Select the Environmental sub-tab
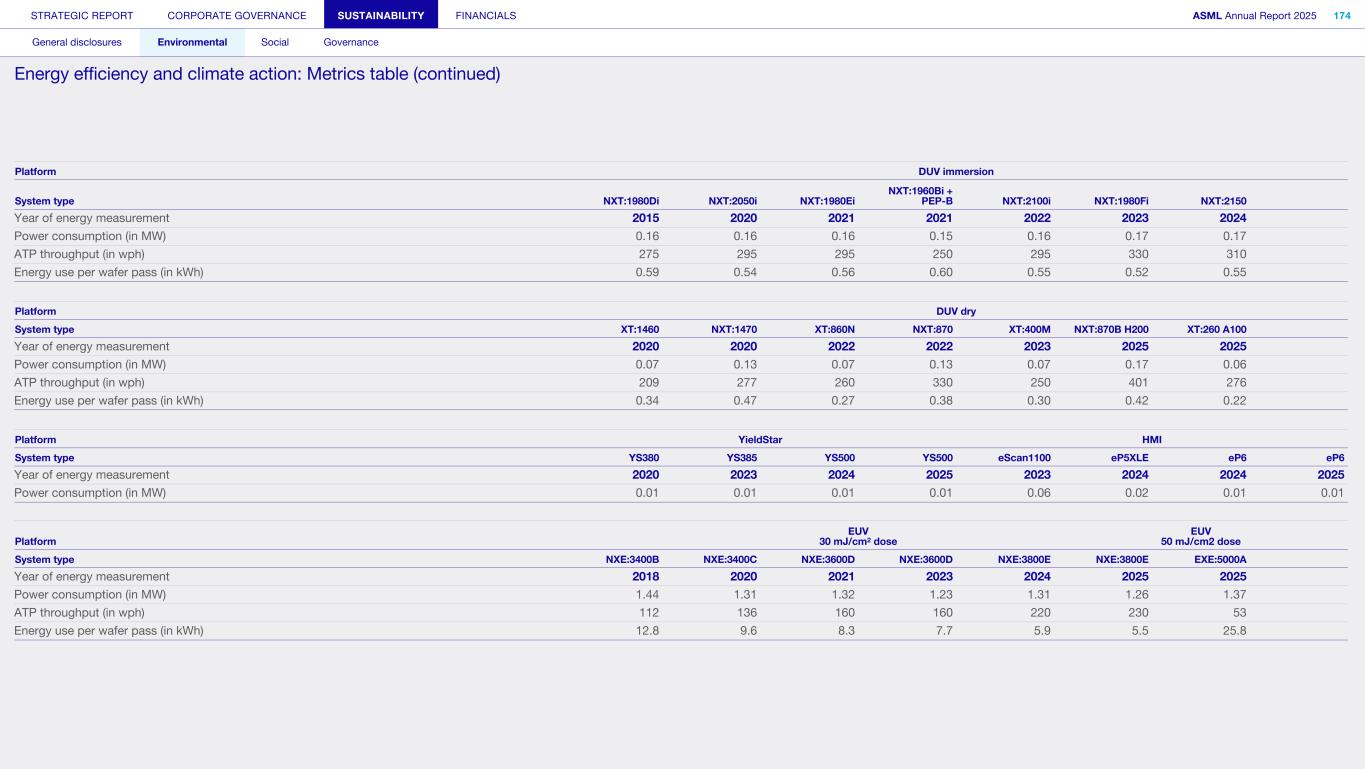Screen dimensions: 1365x769 (x=192, y=42)
